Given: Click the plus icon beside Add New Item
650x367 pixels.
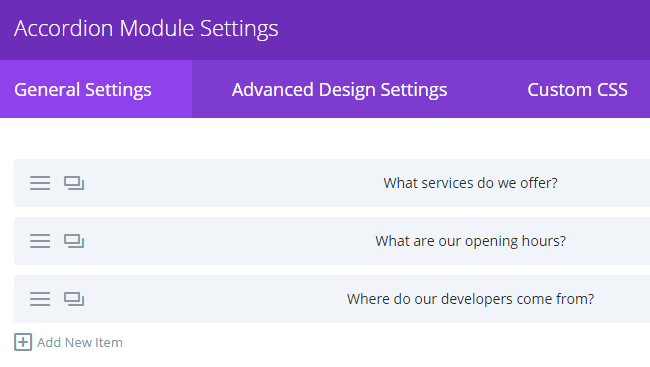Looking at the screenshot, I should [23, 342].
